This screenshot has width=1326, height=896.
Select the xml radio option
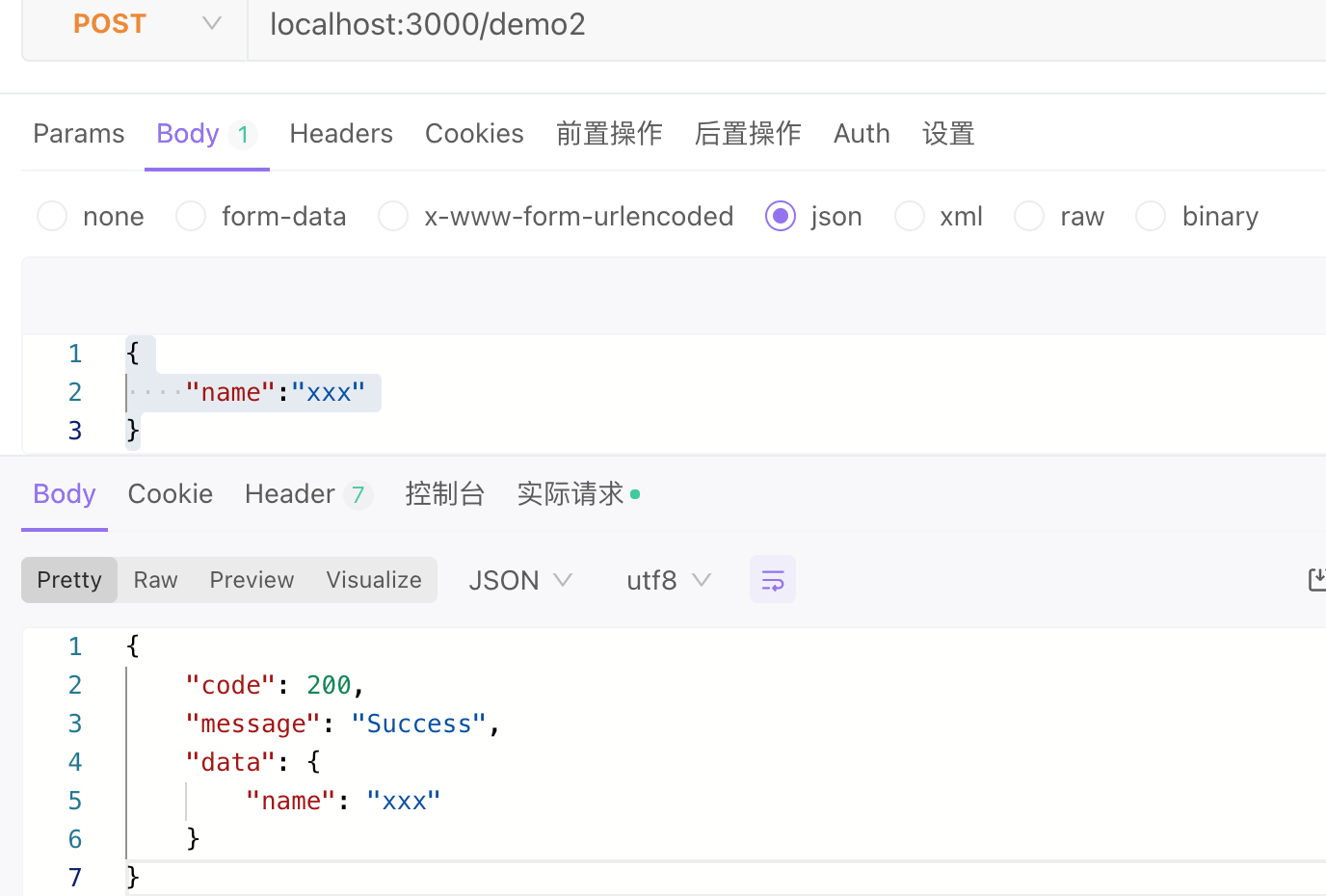click(910, 216)
